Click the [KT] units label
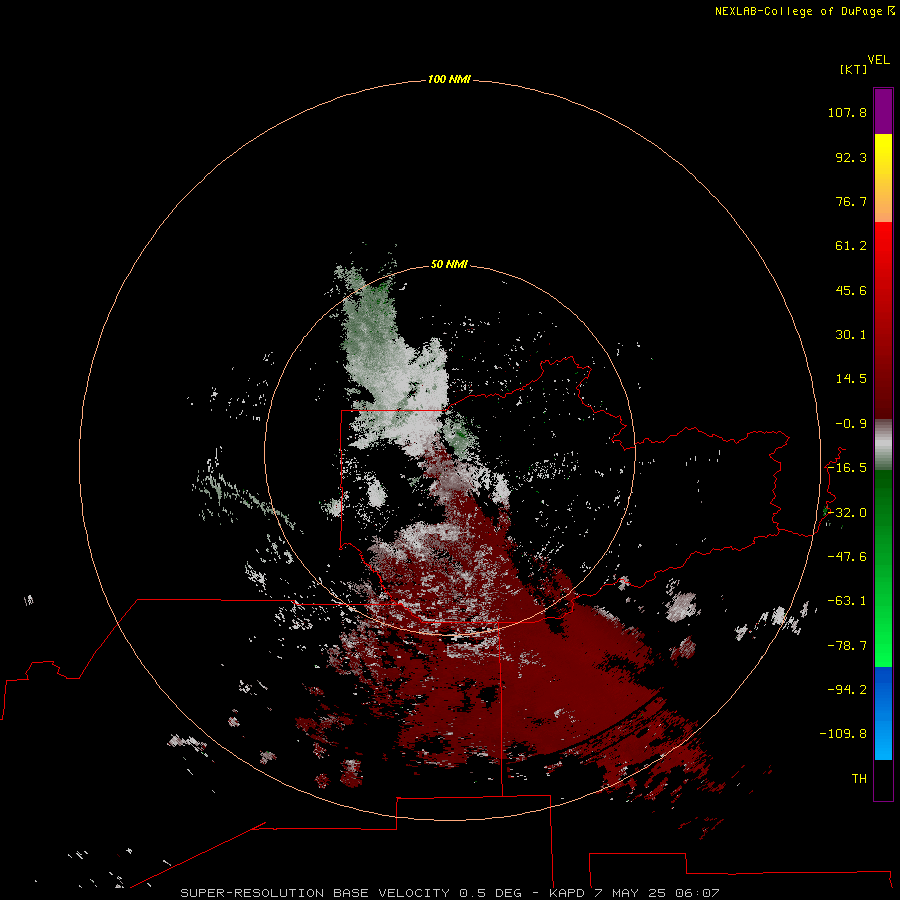Viewport: 900px width, 900px height. point(853,69)
